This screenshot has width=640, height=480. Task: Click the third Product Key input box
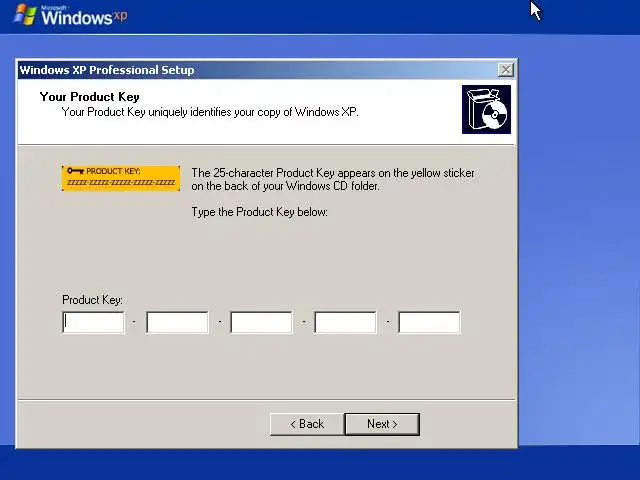(262, 322)
